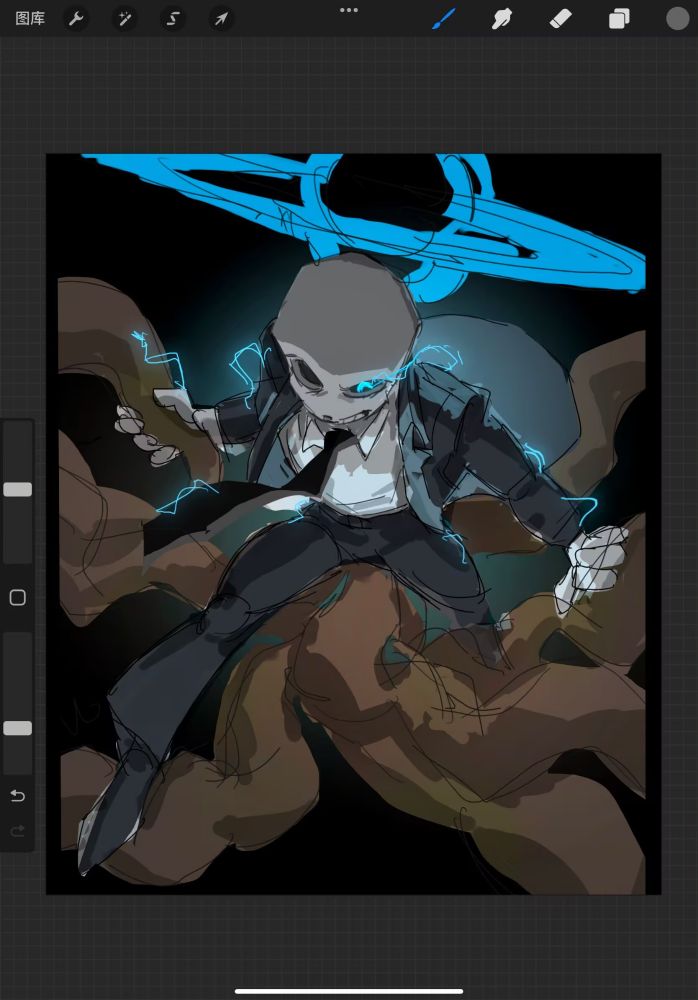
Task: Open the color picker circle
Action: pos(678,18)
